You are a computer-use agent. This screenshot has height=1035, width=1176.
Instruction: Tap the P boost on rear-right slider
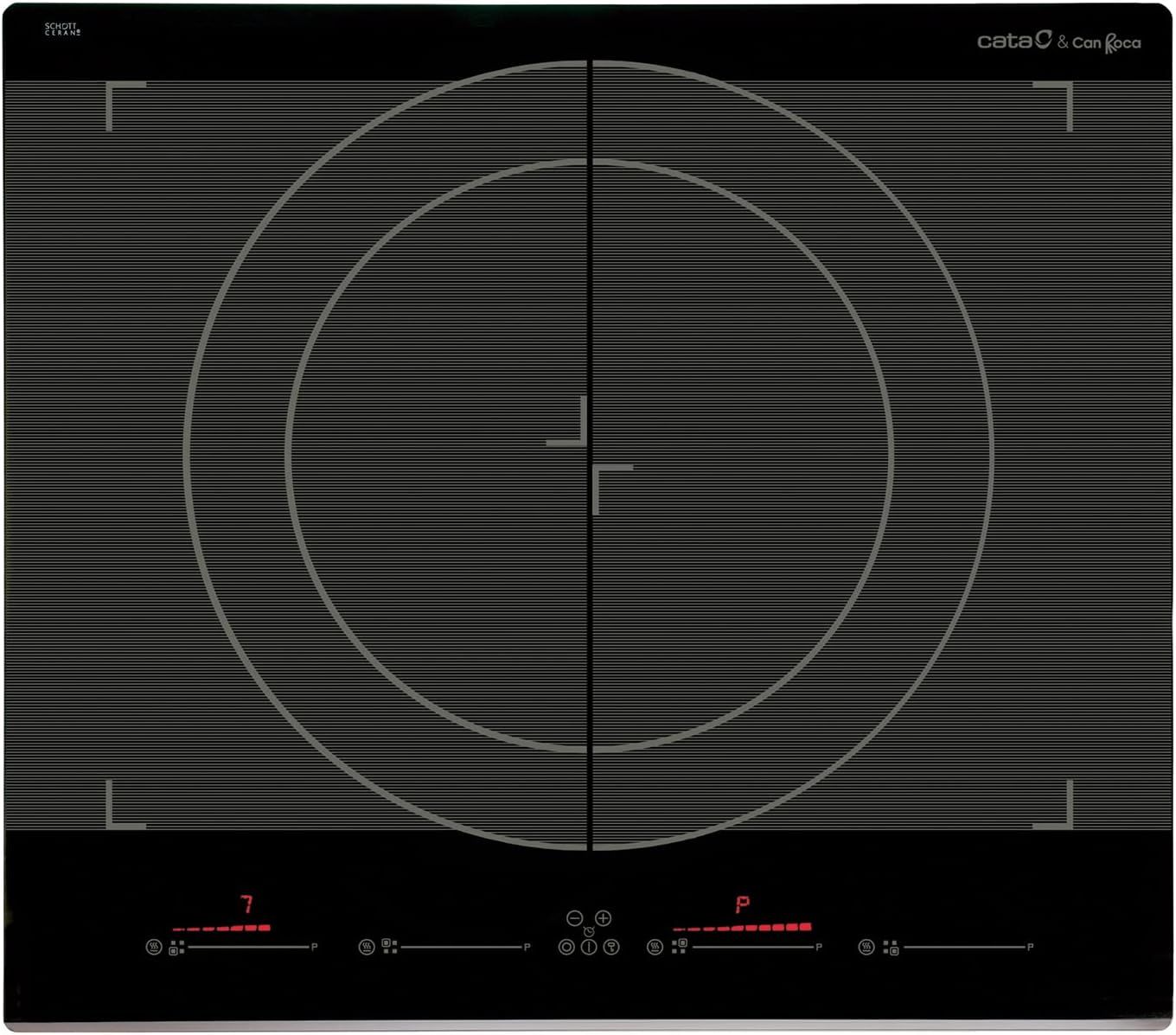tap(819, 948)
